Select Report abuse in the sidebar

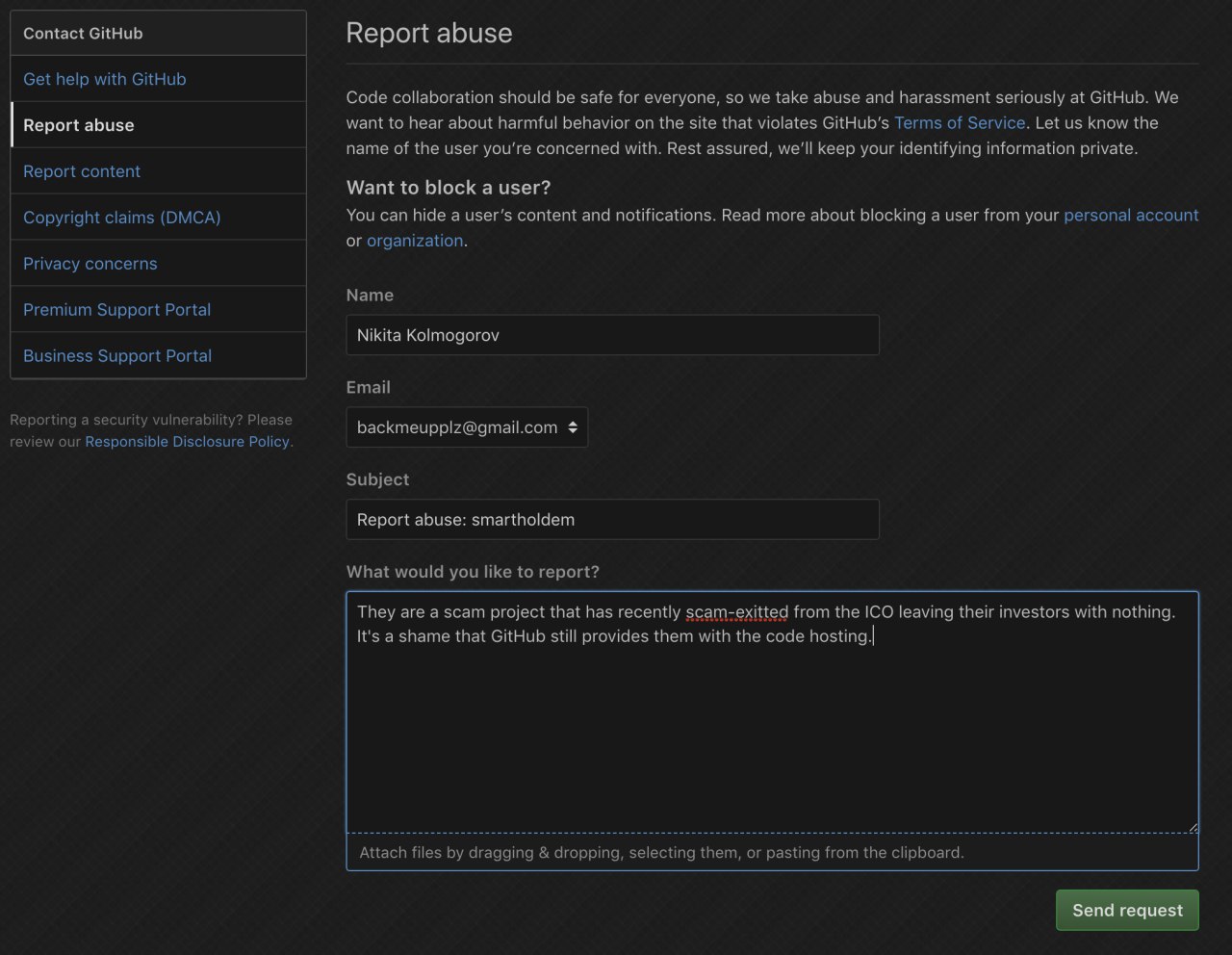point(158,125)
